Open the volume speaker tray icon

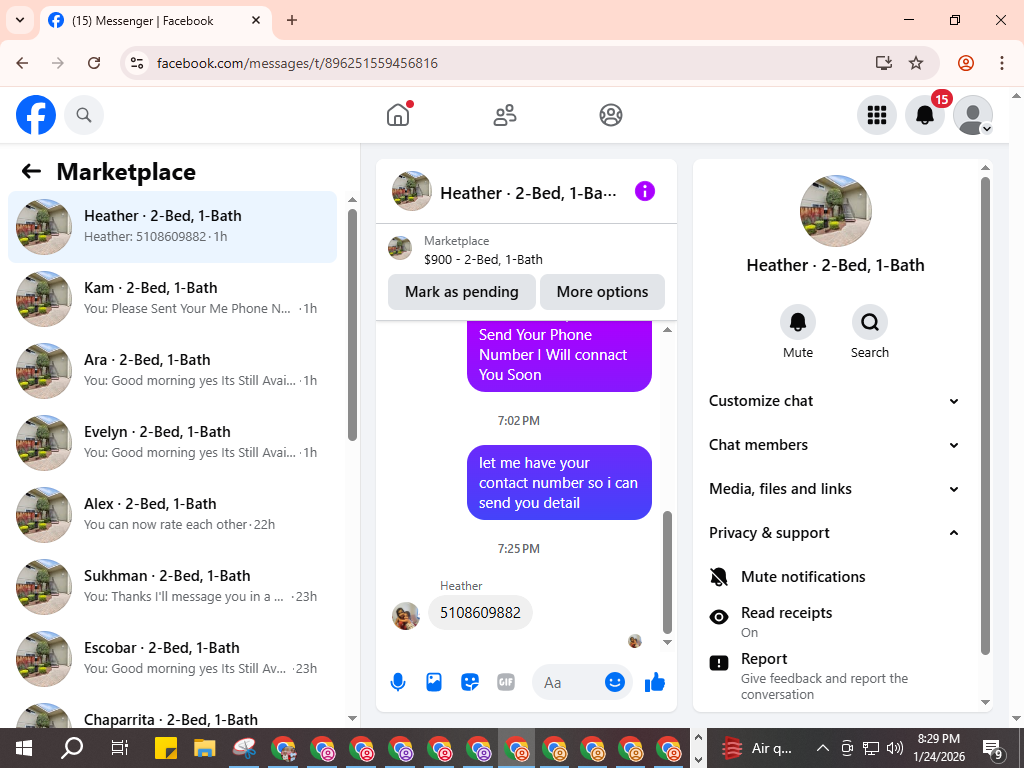coord(895,748)
